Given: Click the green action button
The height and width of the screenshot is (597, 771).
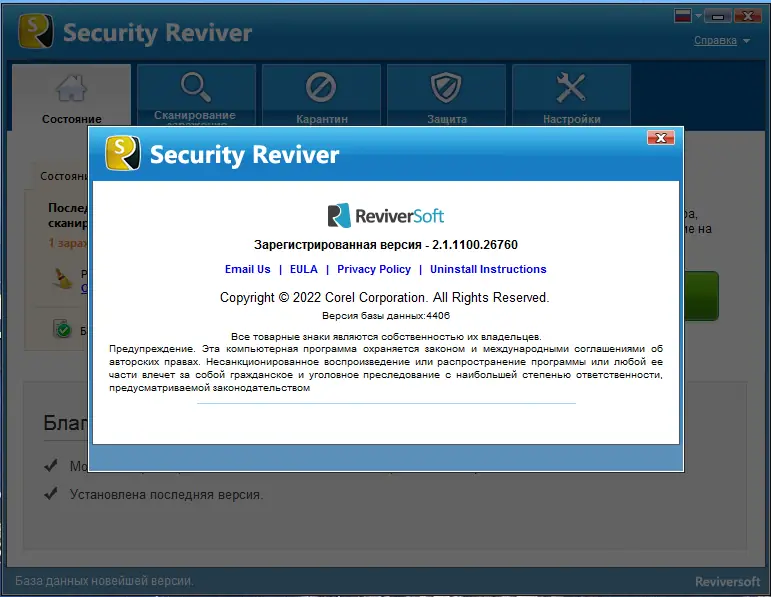Looking at the screenshot, I should [x=701, y=296].
